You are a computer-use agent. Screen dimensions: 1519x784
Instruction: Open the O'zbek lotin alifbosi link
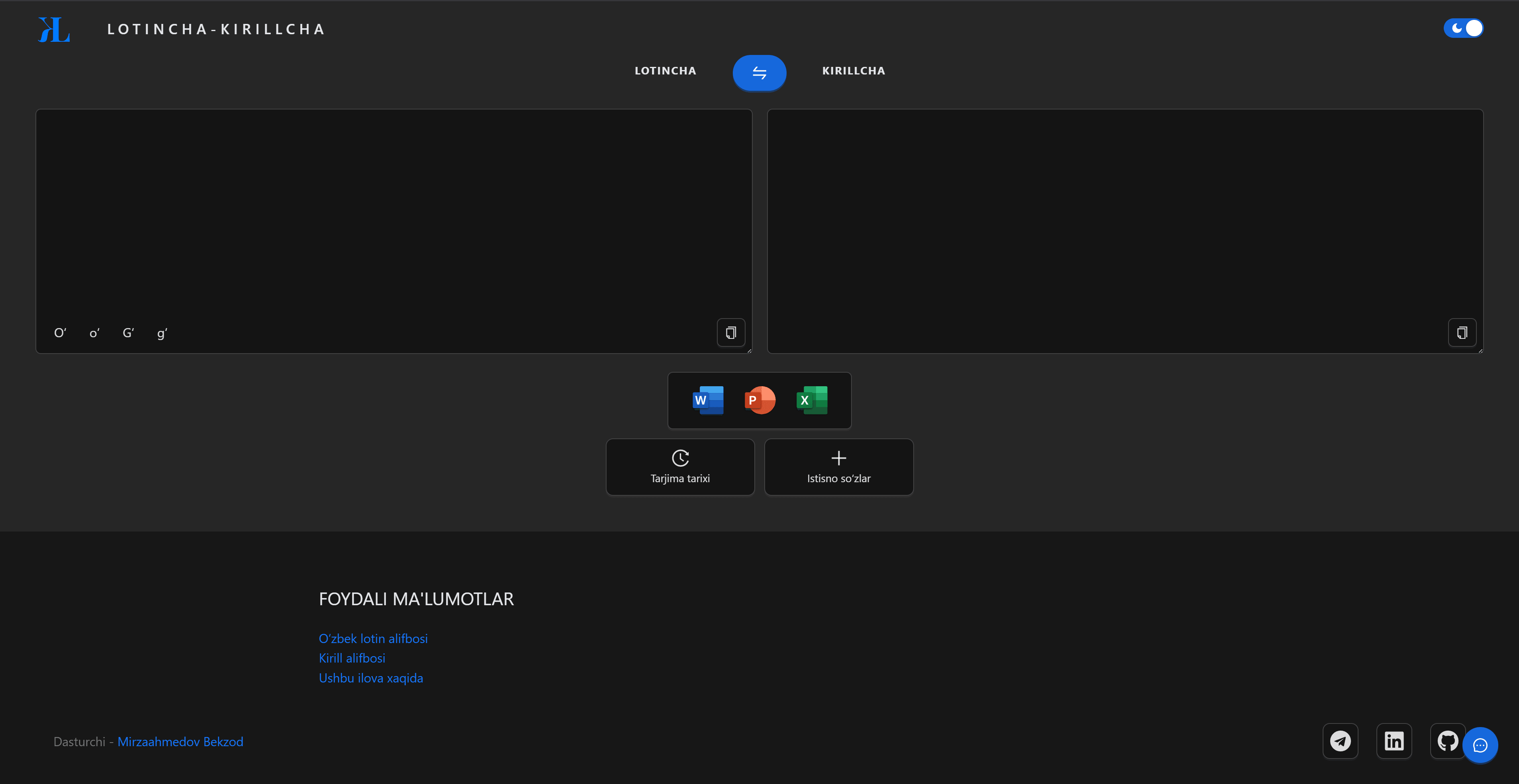[373, 638]
